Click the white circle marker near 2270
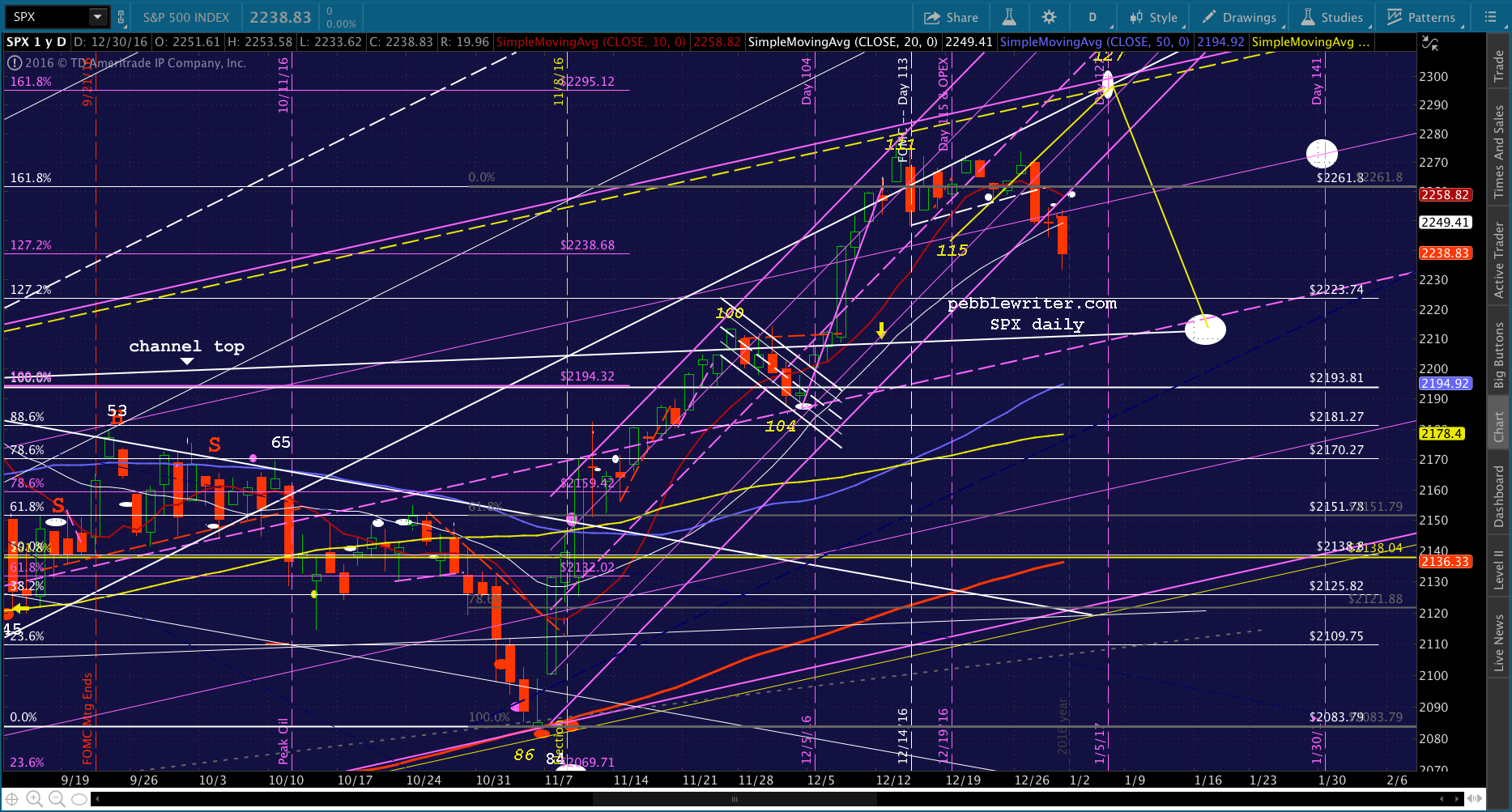This screenshot has height=812, width=1512. [x=1322, y=153]
